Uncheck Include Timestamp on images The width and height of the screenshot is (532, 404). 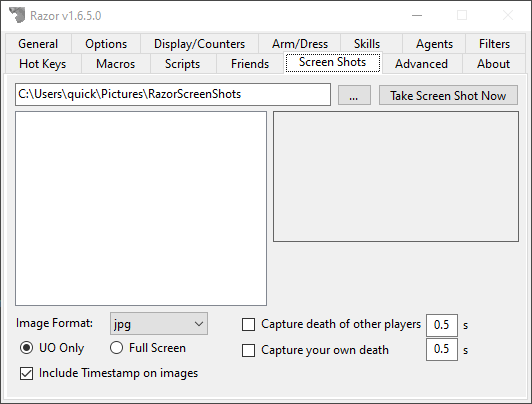pos(26,373)
